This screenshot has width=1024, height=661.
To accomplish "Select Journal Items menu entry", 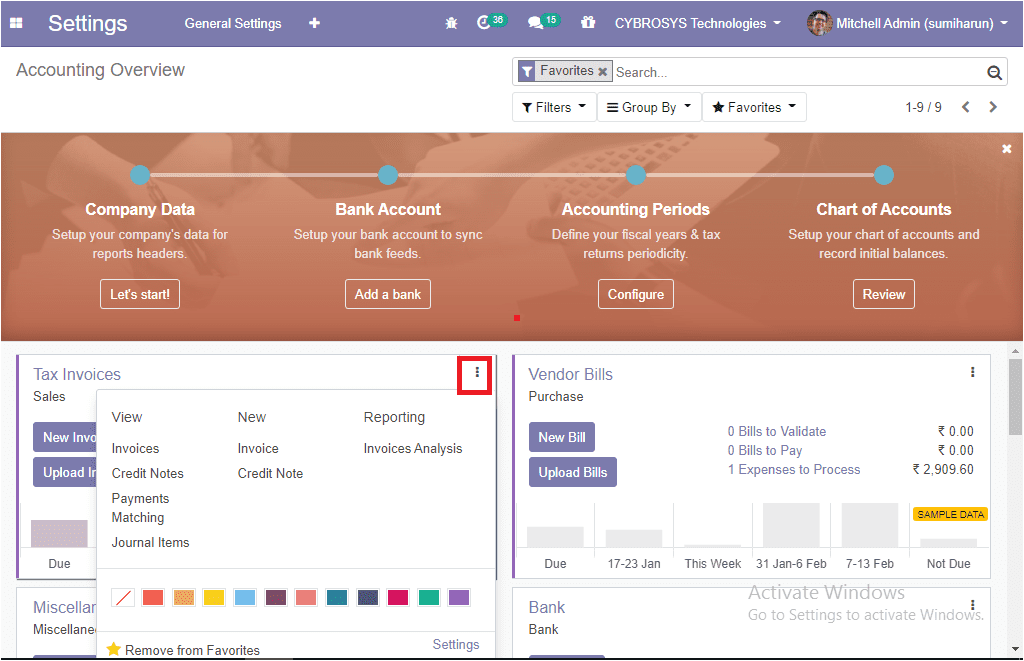I will click(150, 543).
